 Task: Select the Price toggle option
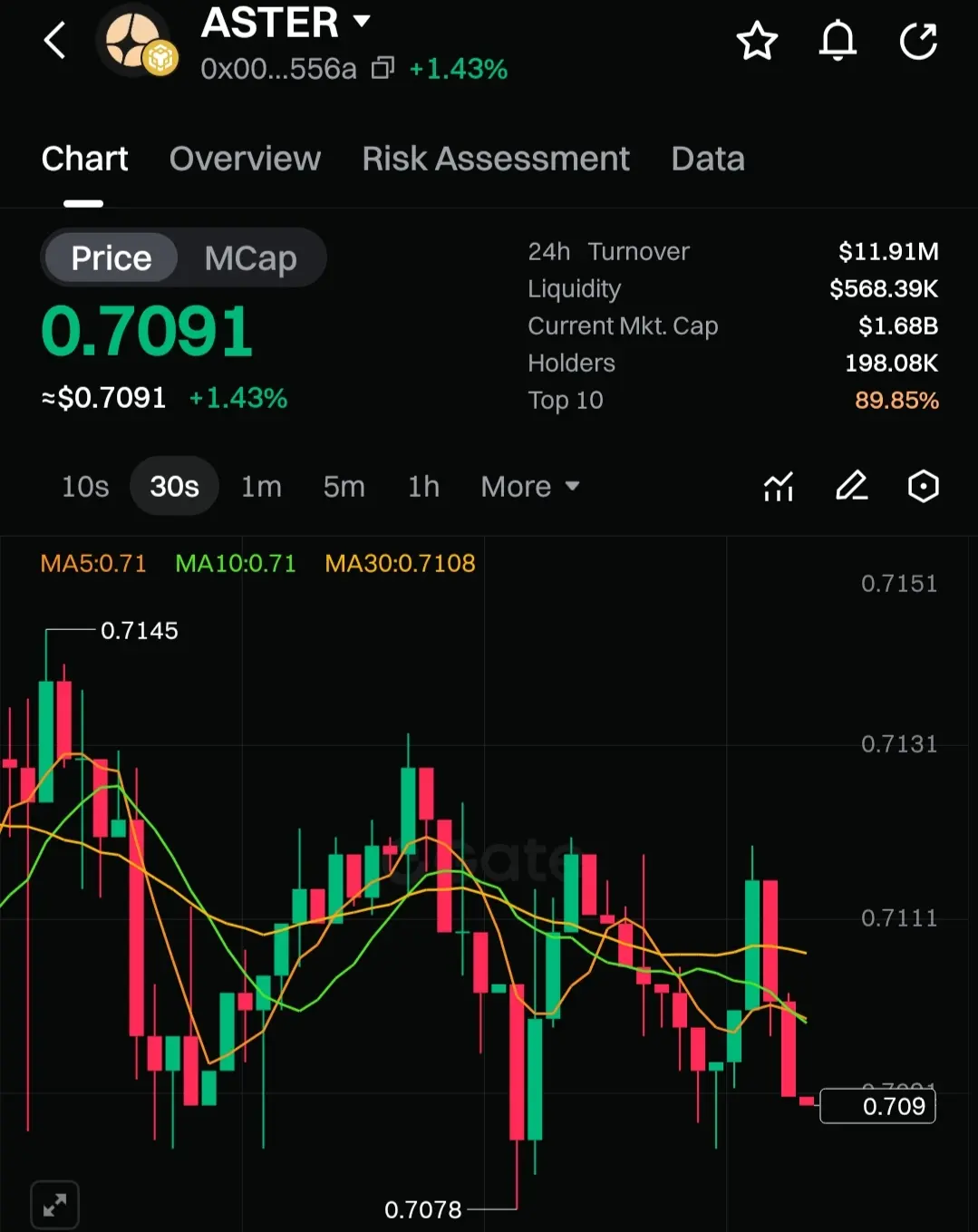(111, 258)
